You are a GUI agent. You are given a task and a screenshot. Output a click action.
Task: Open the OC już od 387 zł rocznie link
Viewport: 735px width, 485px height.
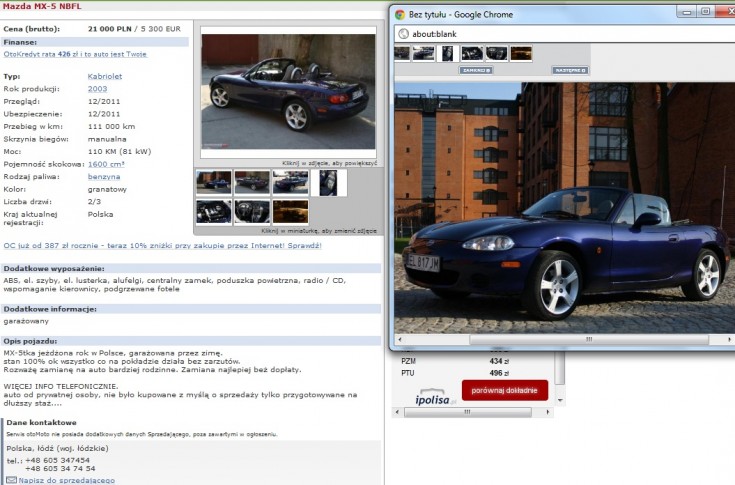(x=162, y=246)
